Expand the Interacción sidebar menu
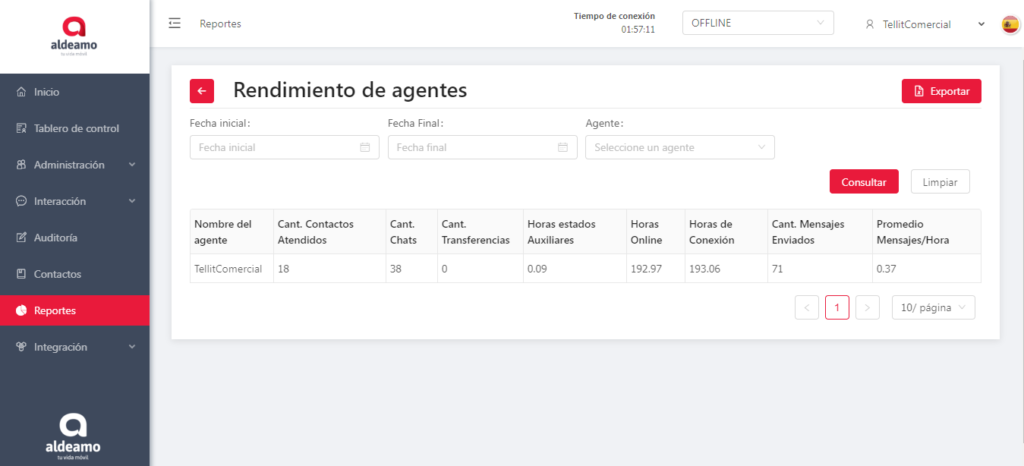 [74, 201]
